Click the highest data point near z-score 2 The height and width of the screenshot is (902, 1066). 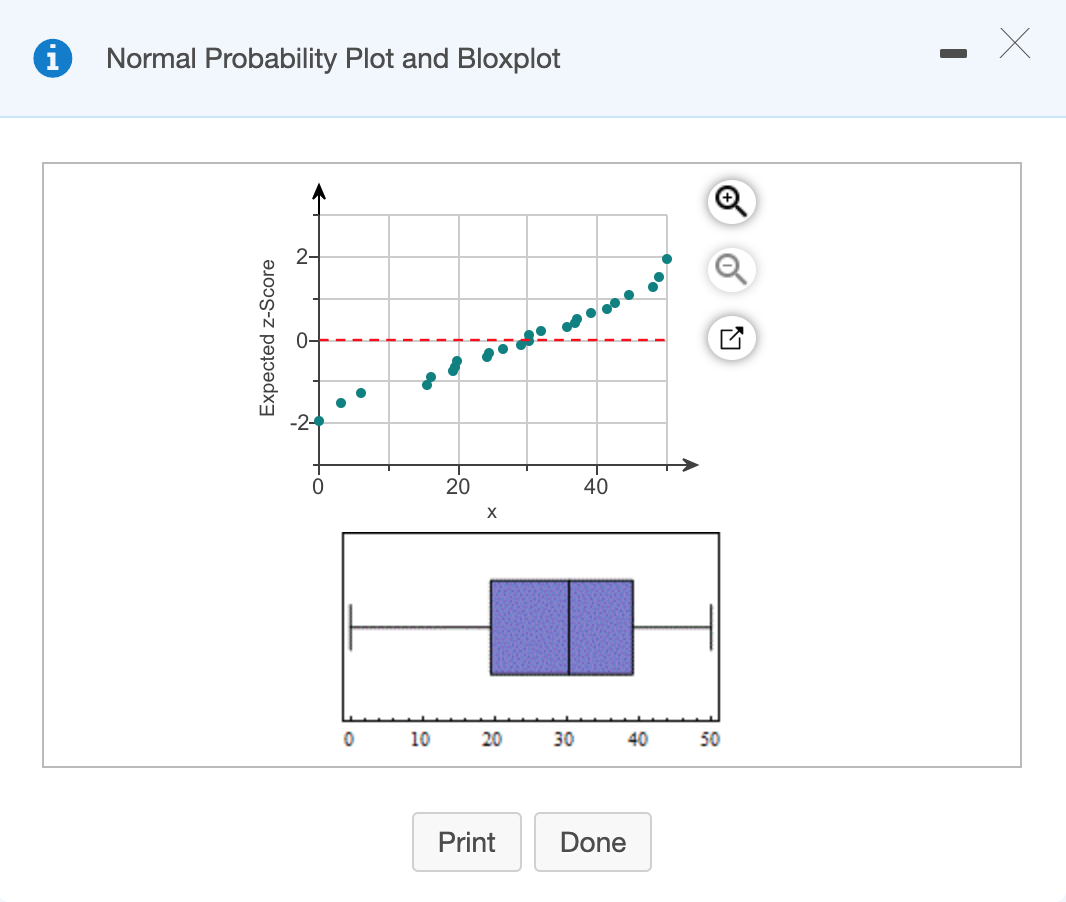tap(665, 257)
